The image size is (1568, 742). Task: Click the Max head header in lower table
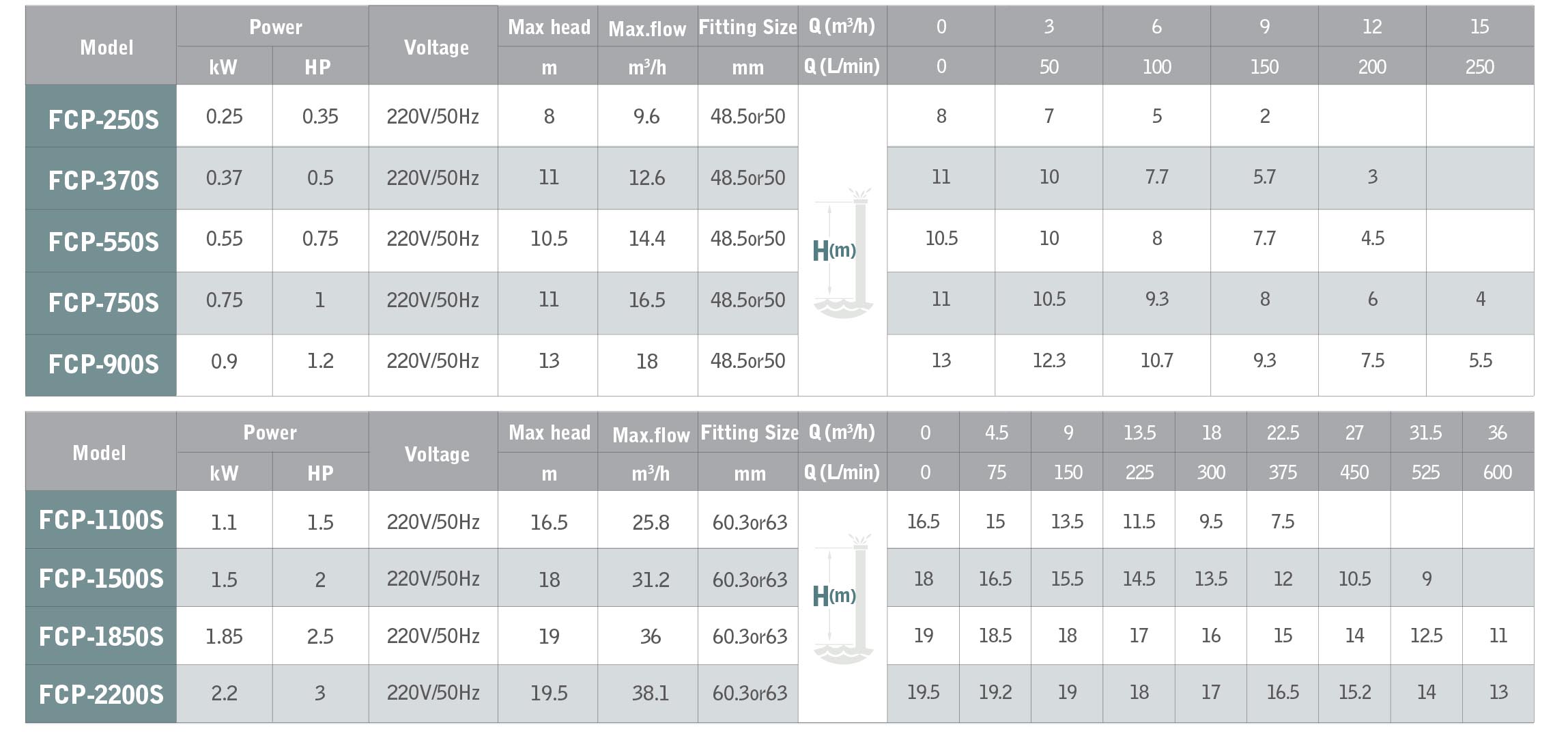548,431
